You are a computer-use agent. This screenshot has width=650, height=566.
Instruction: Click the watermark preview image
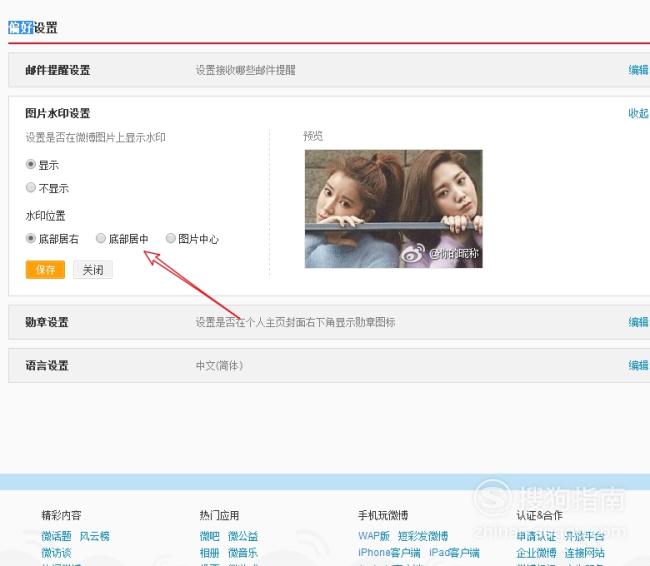click(x=393, y=209)
